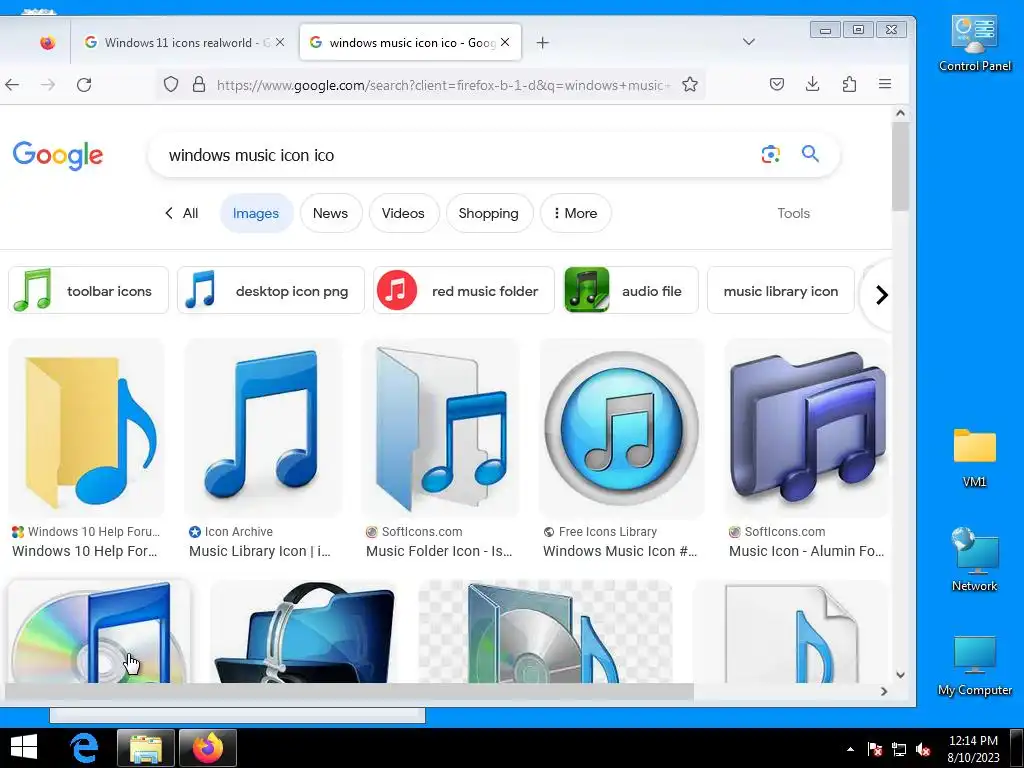Select the Network desktop icon
Viewport: 1024px width, 768px height.
pos(974,560)
